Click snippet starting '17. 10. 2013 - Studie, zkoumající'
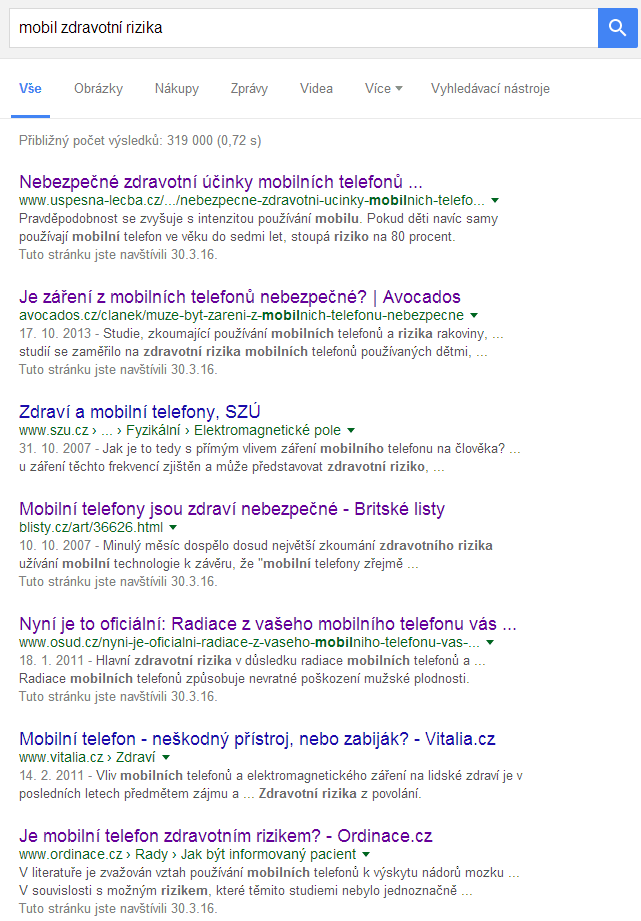This screenshot has height=921, width=641. coord(261,343)
